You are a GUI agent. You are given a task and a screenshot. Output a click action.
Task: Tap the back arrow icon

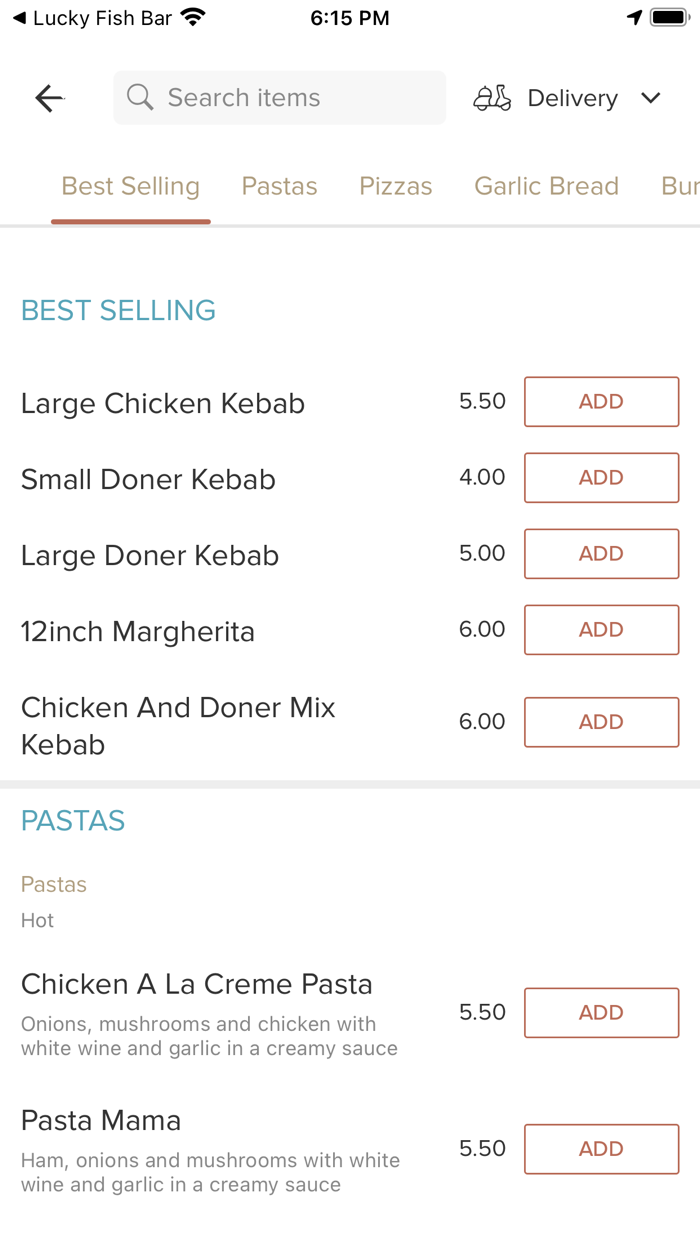(x=48, y=97)
